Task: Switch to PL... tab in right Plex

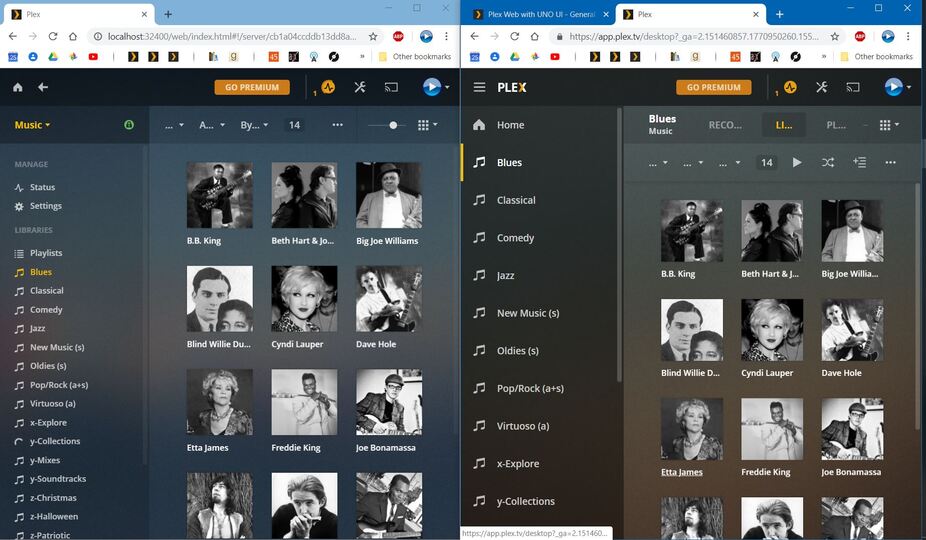Action: pos(836,125)
